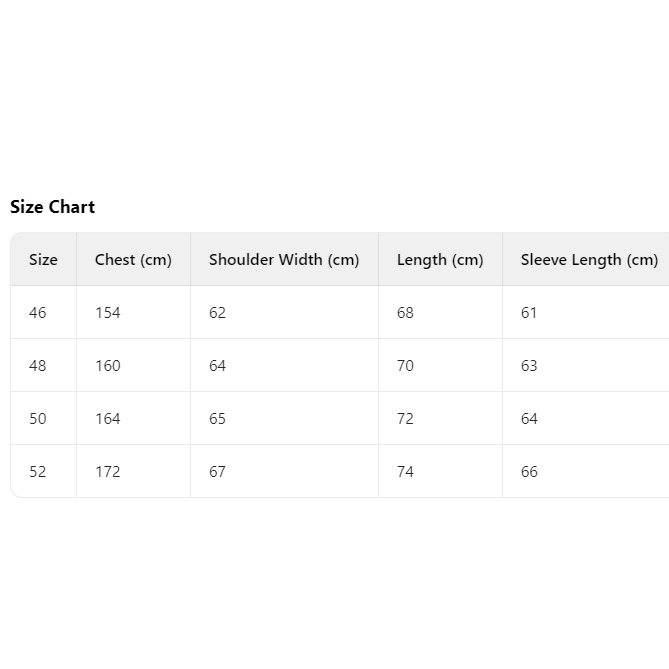The image size is (669, 669).
Task: Click shoulder width 62 for size 46
Action: [x=217, y=313]
